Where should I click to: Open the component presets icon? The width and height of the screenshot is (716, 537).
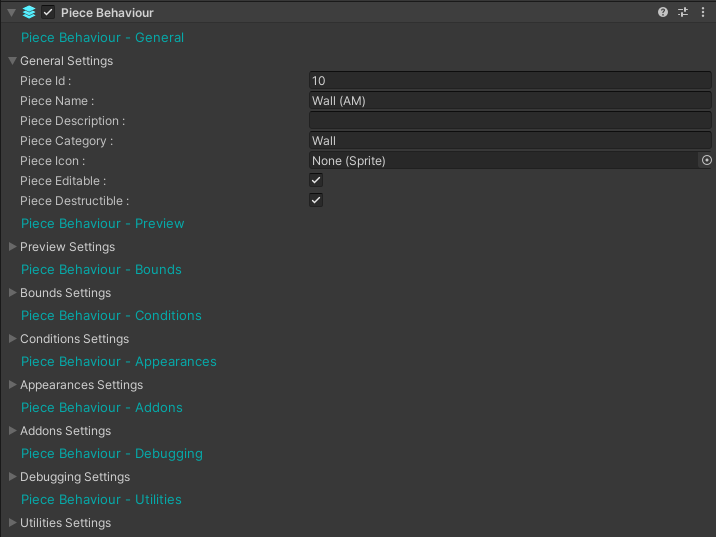[683, 12]
